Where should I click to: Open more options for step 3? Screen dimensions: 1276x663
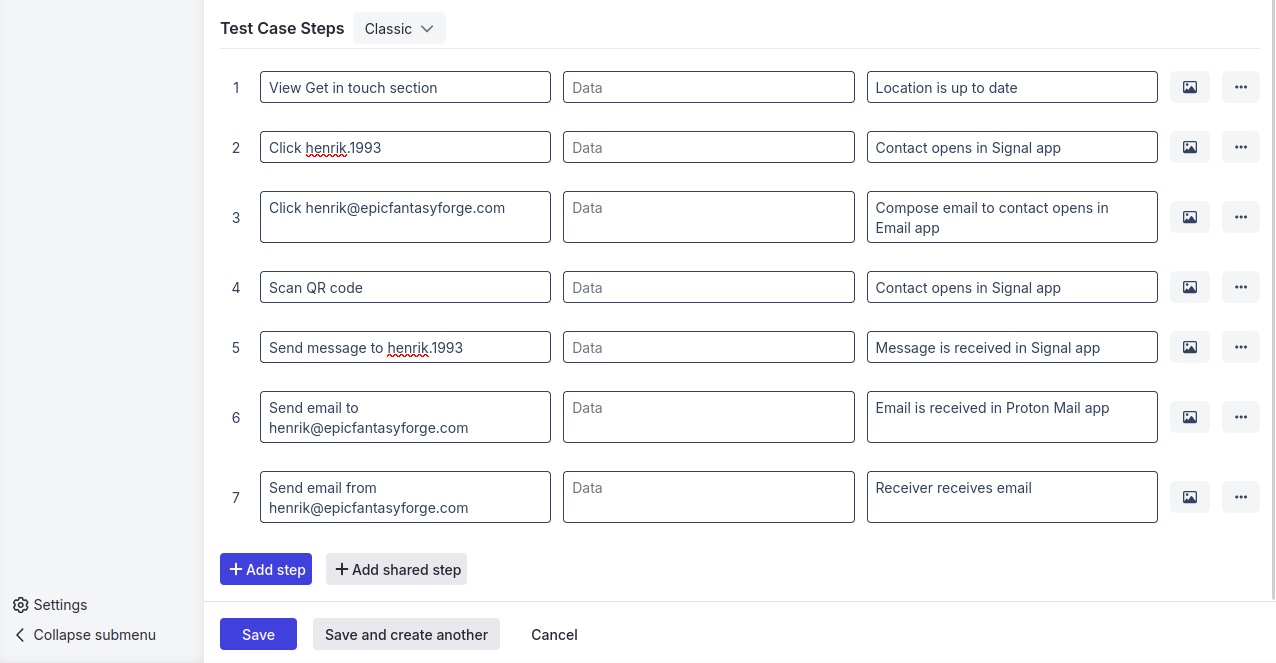coord(1241,217)
